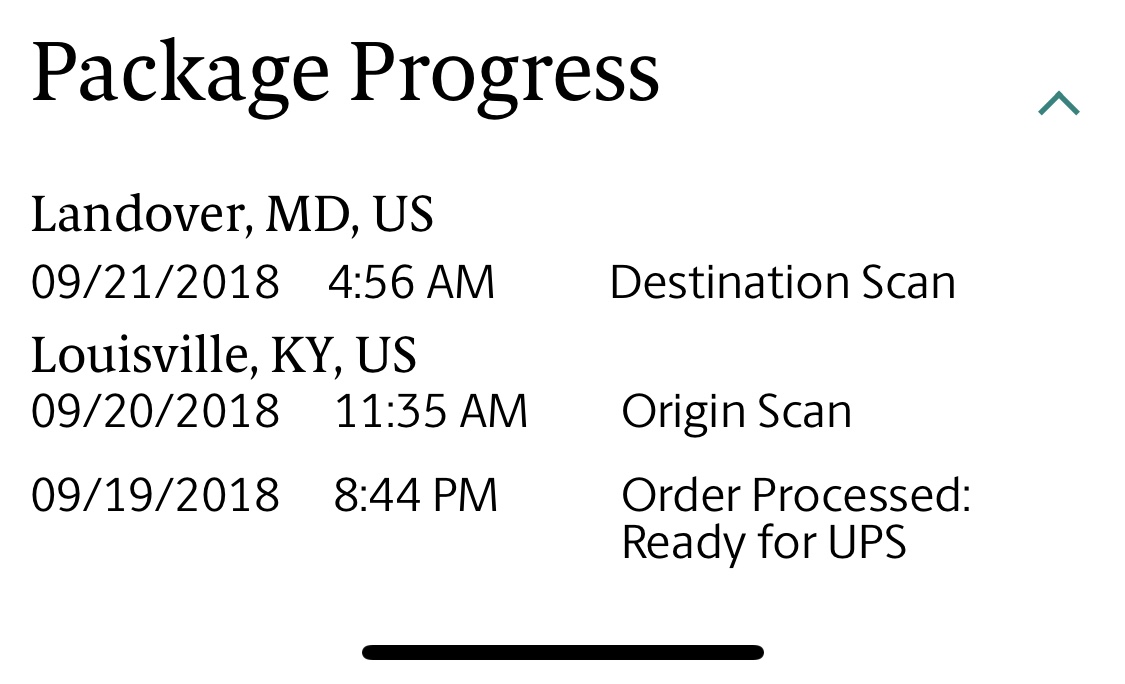Viewport: 1125px width, 684px height.
Task: Tap the 09/21/2018 date entry
Action: pos(155,283)
